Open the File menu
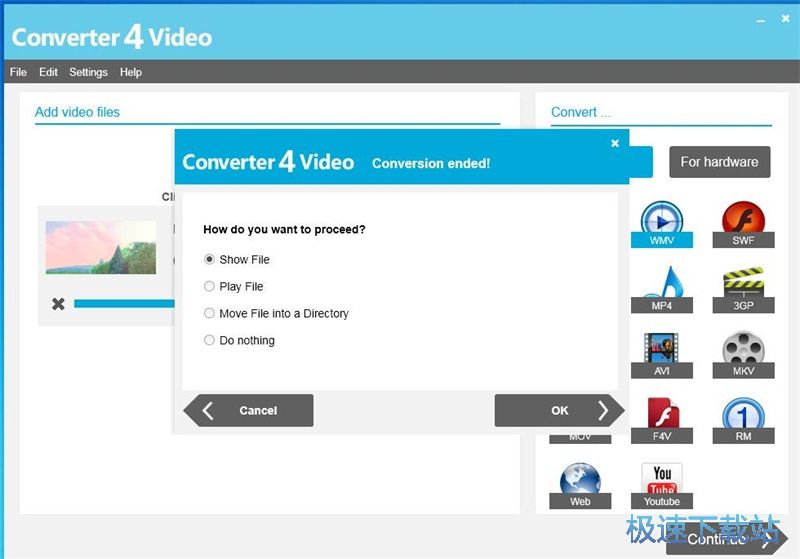The image size is (800, 559). (18, 72)
